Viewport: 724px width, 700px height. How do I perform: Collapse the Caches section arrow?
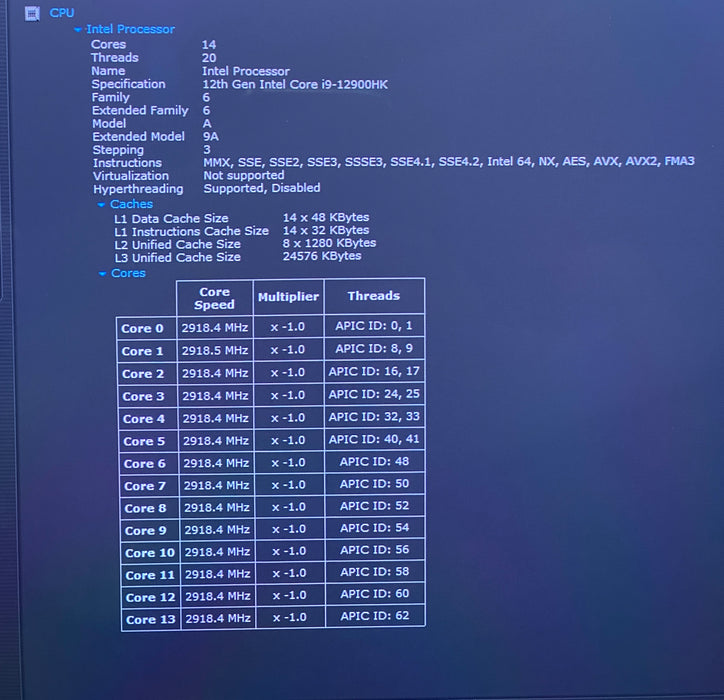point(101,205)
